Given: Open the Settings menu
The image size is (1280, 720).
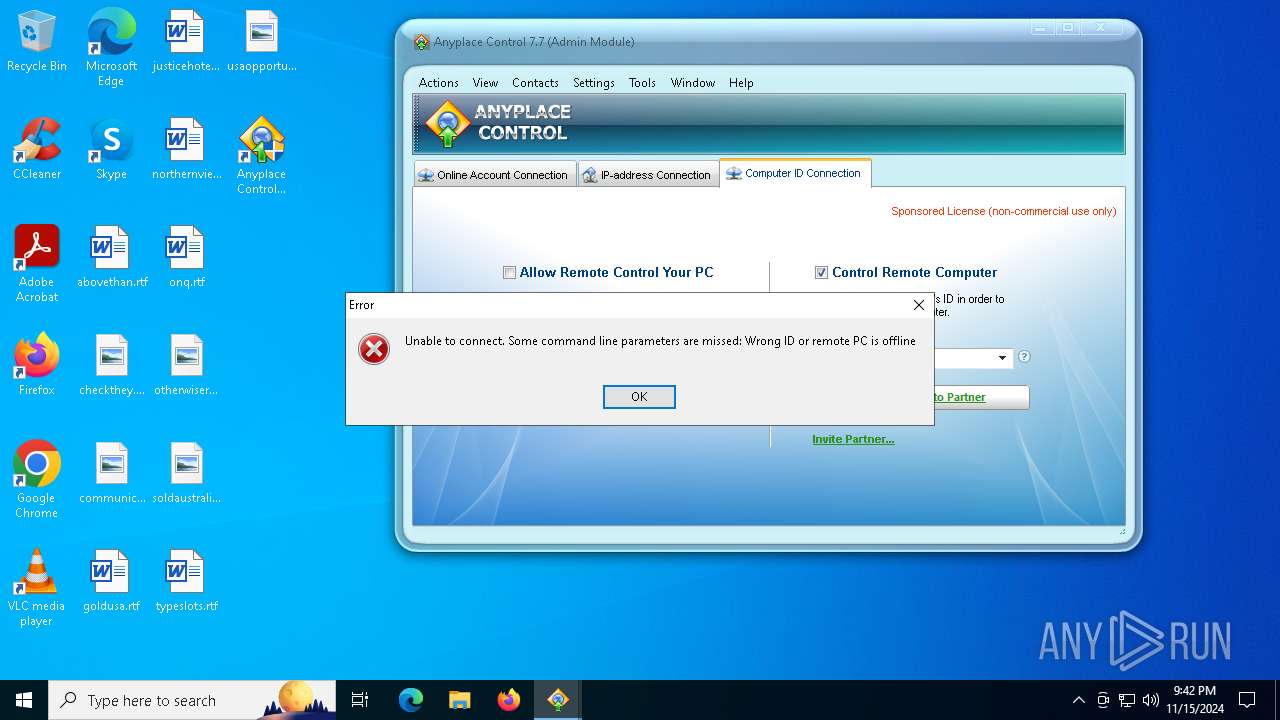Looking at the screenshot, I should pos(594,83).
